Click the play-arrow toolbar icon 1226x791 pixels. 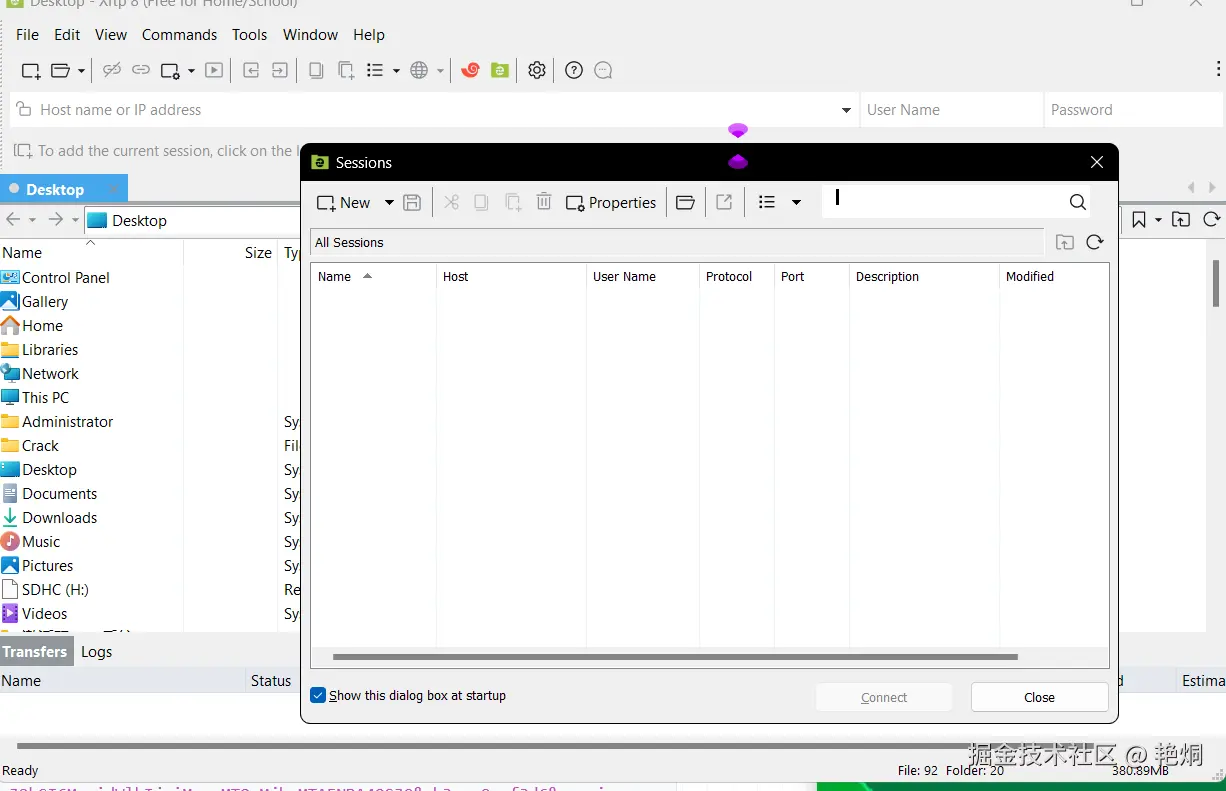(214, 70)
